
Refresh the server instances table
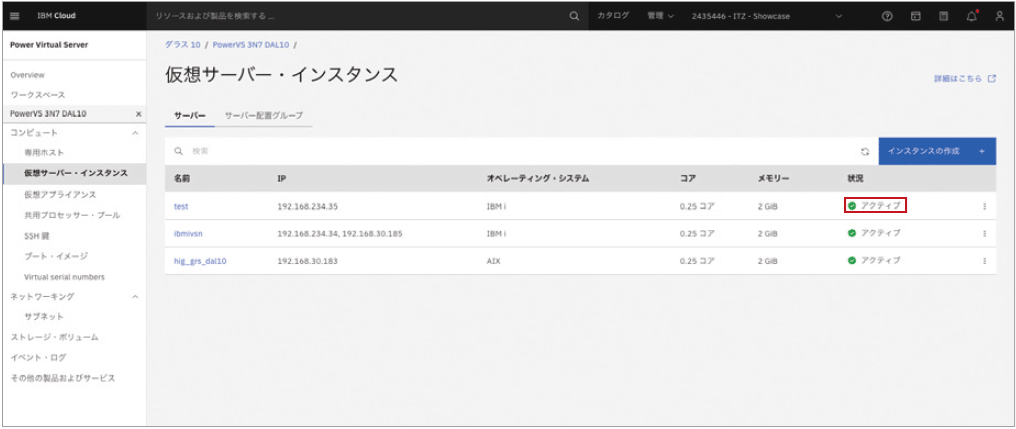coord(864,151)
